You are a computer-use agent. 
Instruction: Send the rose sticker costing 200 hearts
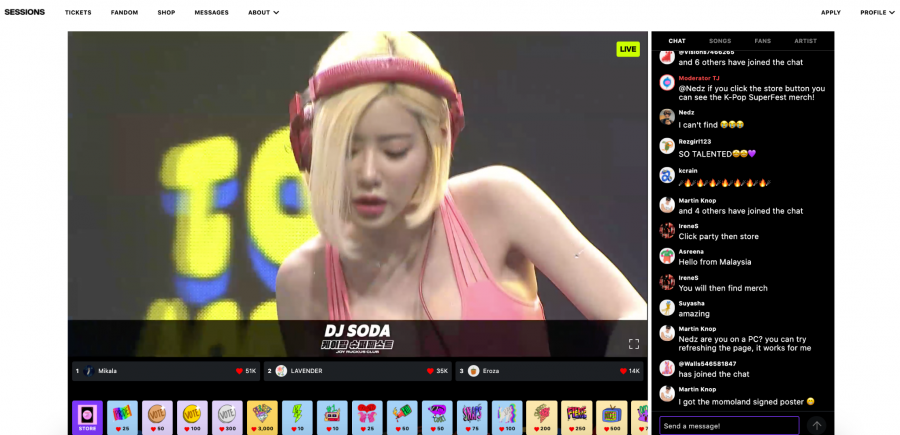point(542,417)
